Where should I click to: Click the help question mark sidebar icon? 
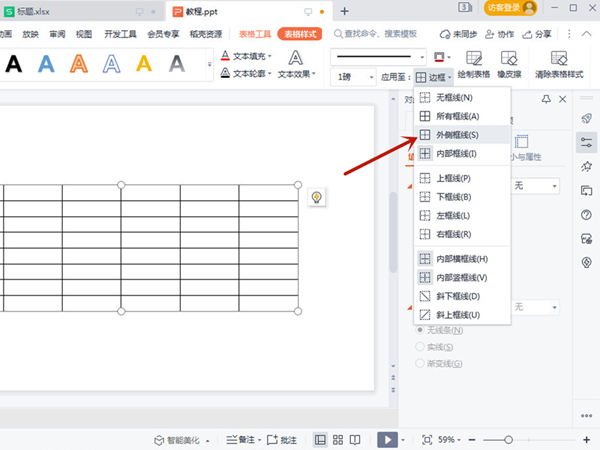click(x=587, y=215)
